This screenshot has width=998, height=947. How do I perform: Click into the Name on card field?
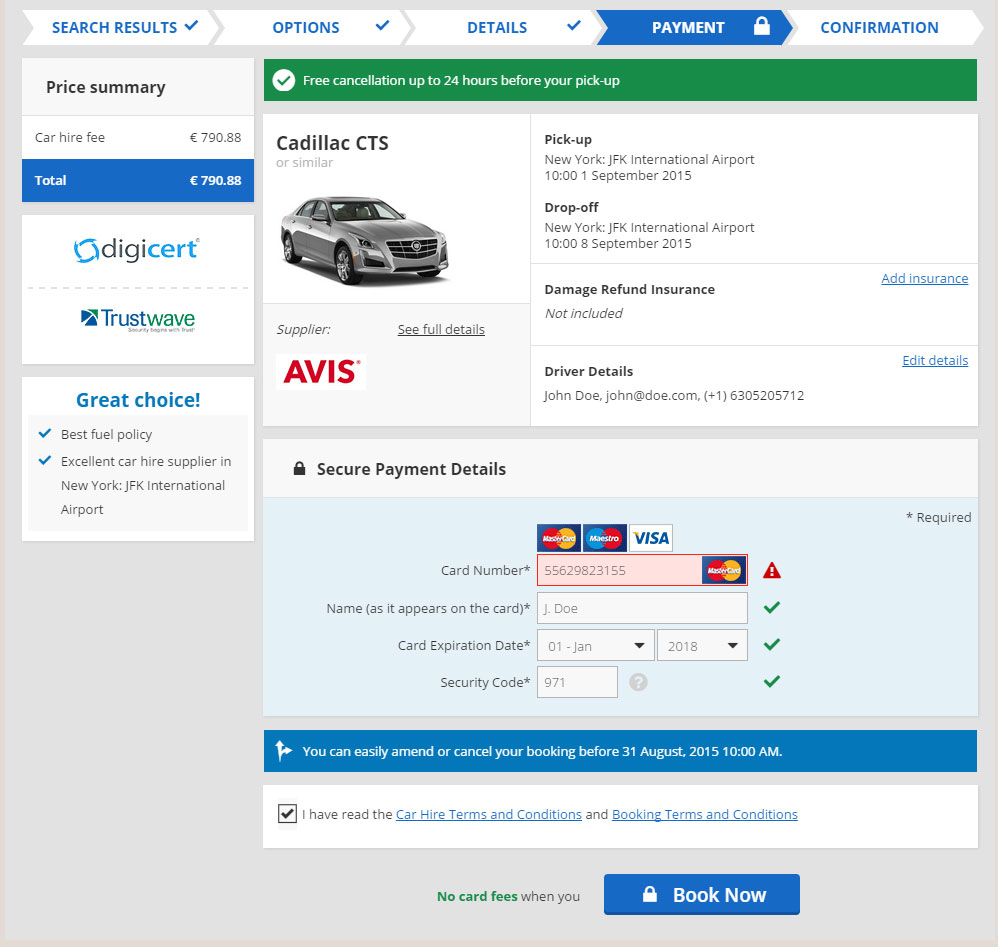coord(642,608)
